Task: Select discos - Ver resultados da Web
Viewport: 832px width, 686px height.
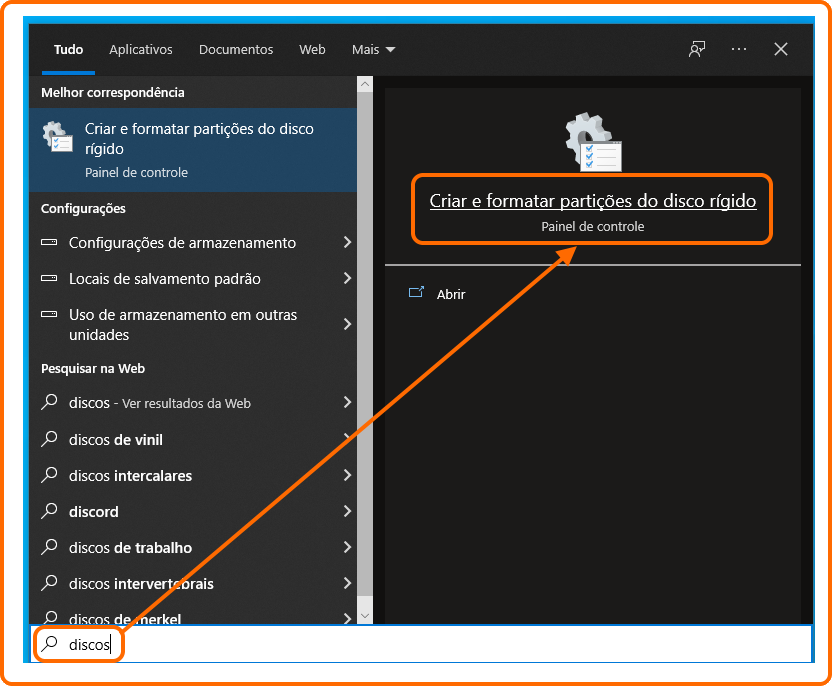Action: [x=193, y=402]
